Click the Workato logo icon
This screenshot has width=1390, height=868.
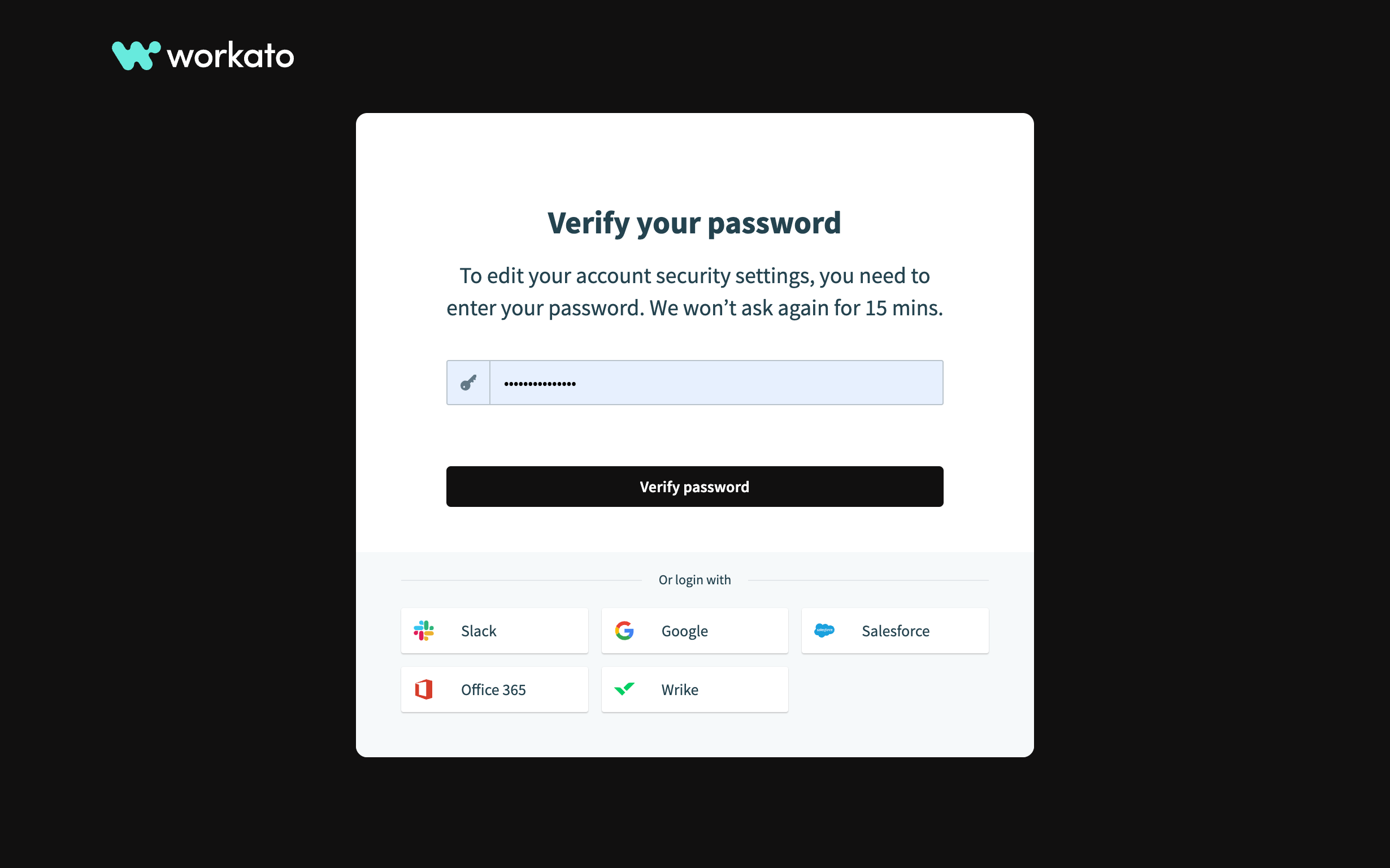tap(136, 55)
